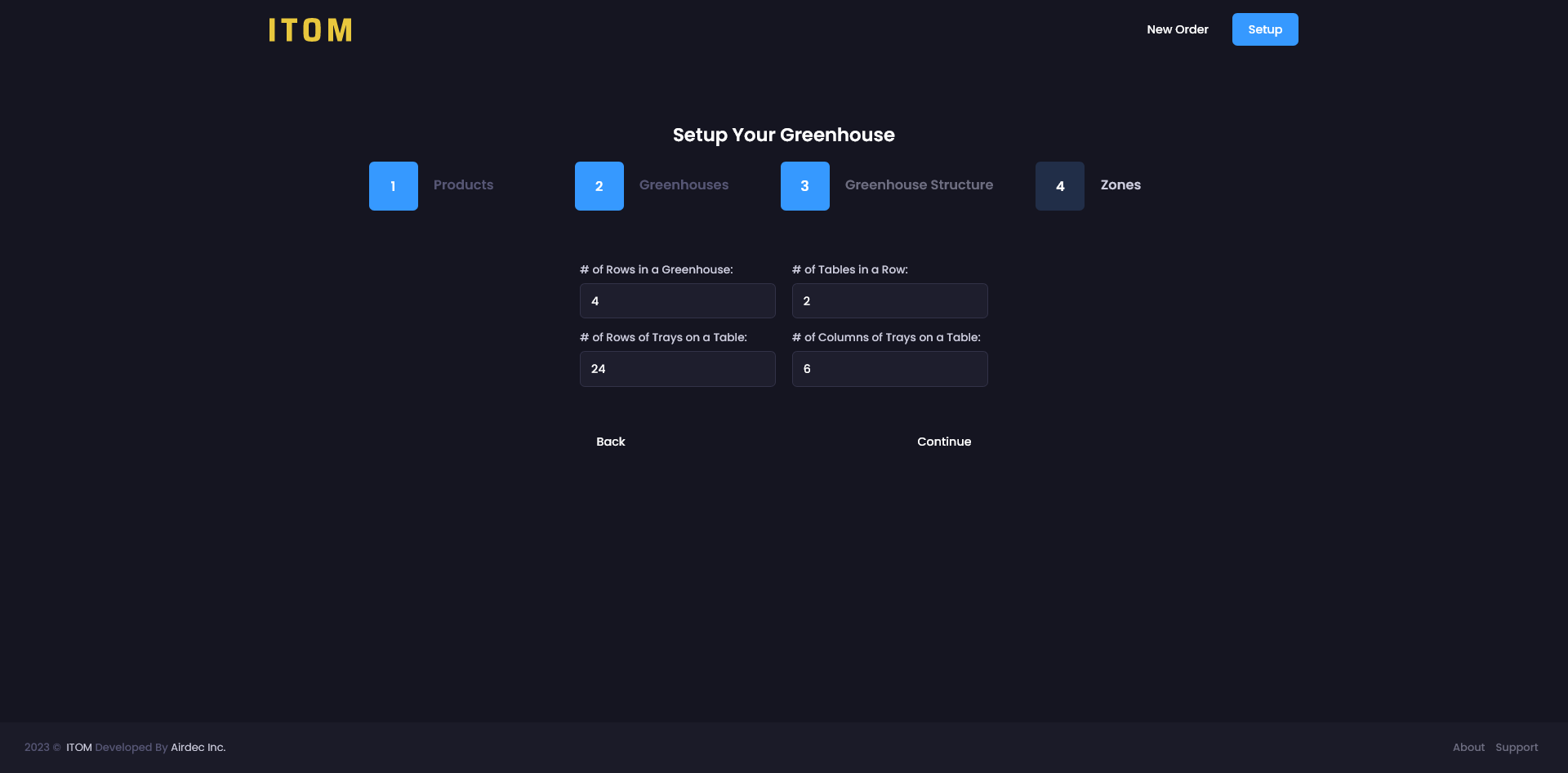Select the step 1 numbered box
1568x773 pixels.
click(393, 186)
